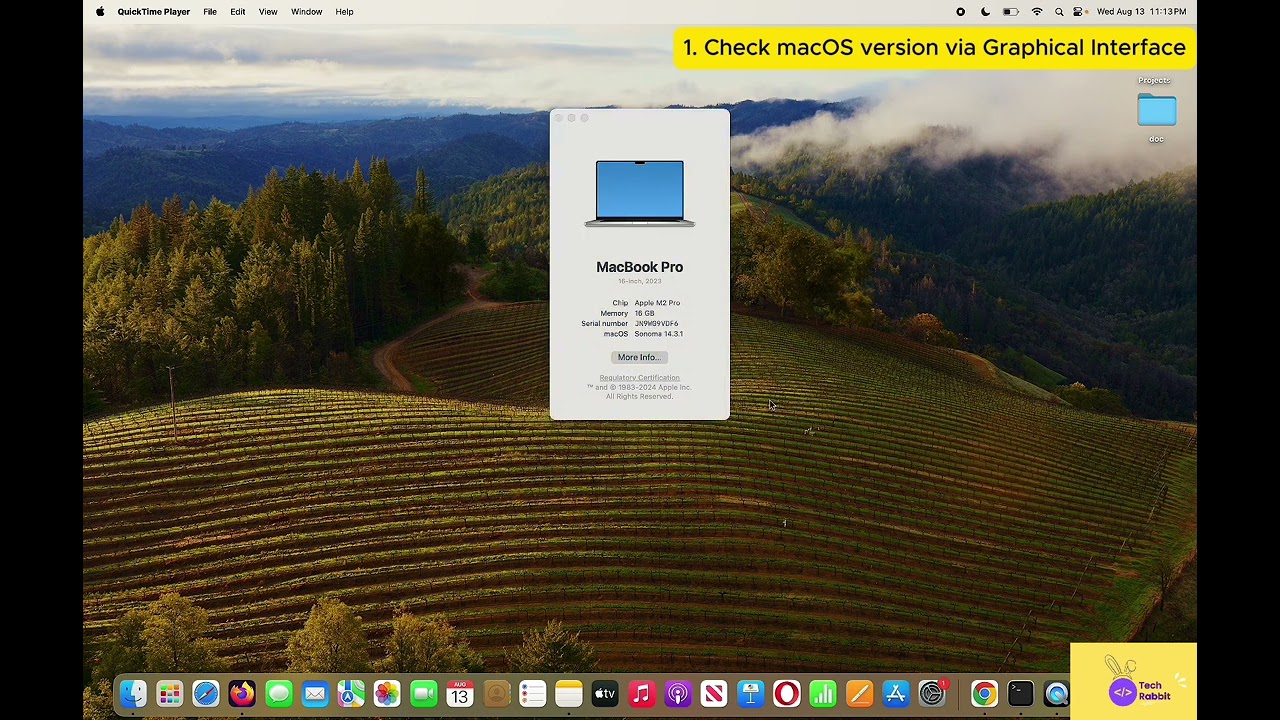Click the MacBook Pro title text
Screen dimensions: 1280x720
(640, 267)
